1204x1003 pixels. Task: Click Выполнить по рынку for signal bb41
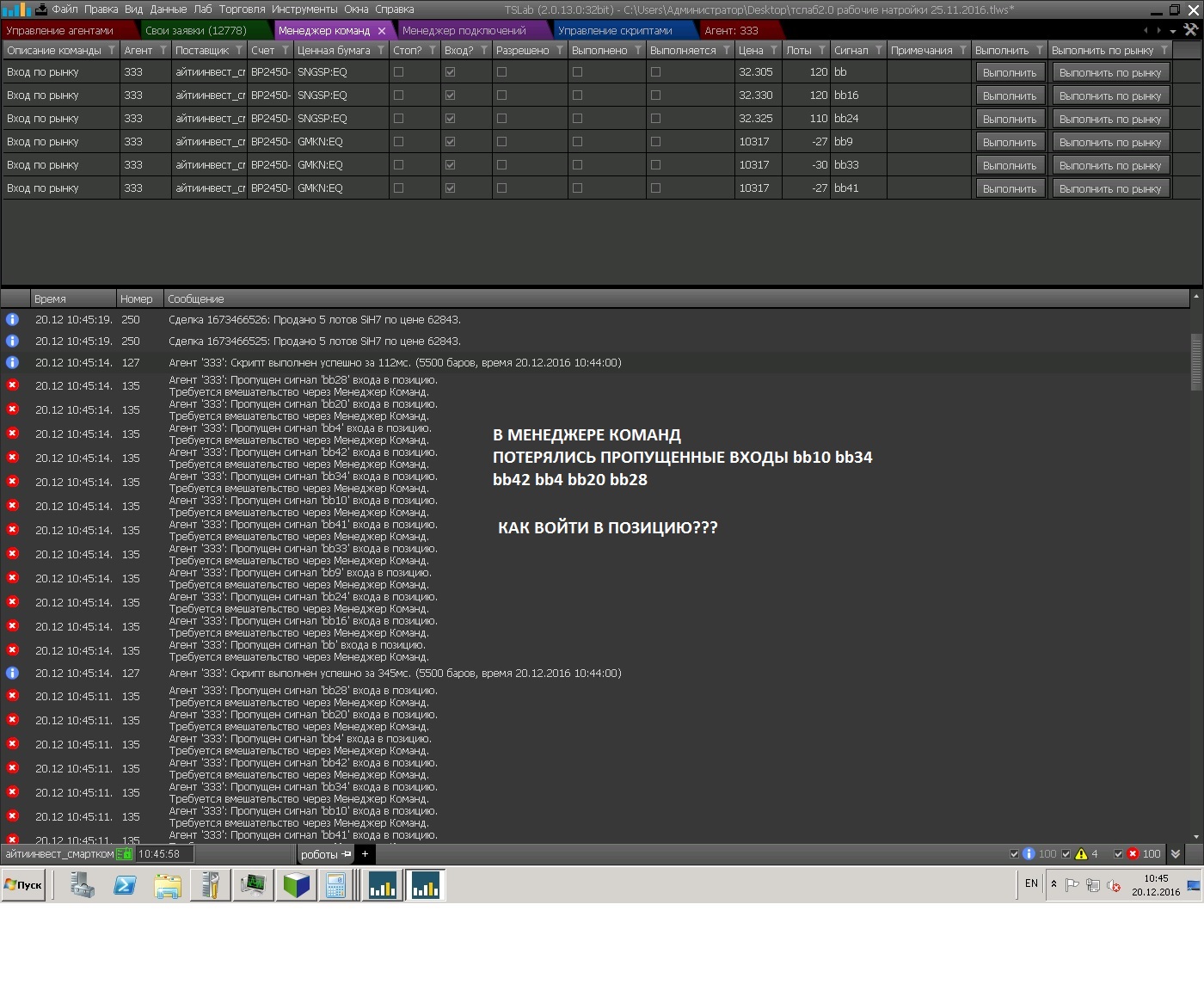tap(1110, 188)
